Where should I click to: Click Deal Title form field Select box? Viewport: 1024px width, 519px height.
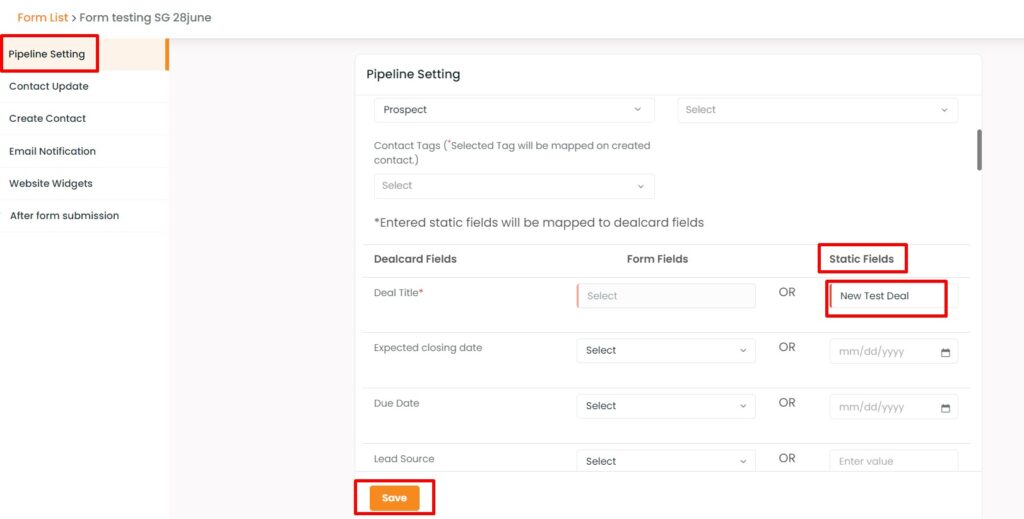665,296
